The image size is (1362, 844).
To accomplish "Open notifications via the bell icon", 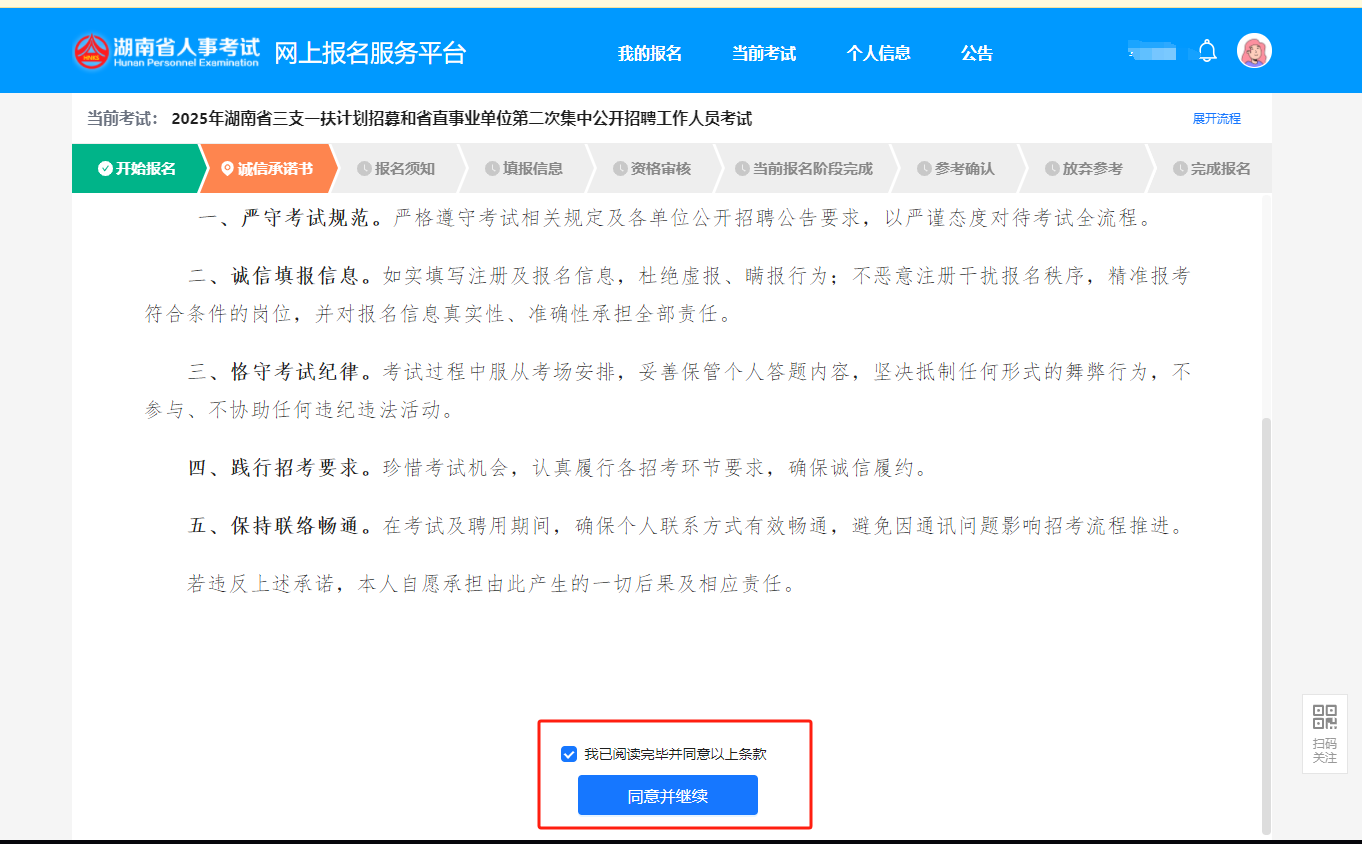I will point(1208,51).
